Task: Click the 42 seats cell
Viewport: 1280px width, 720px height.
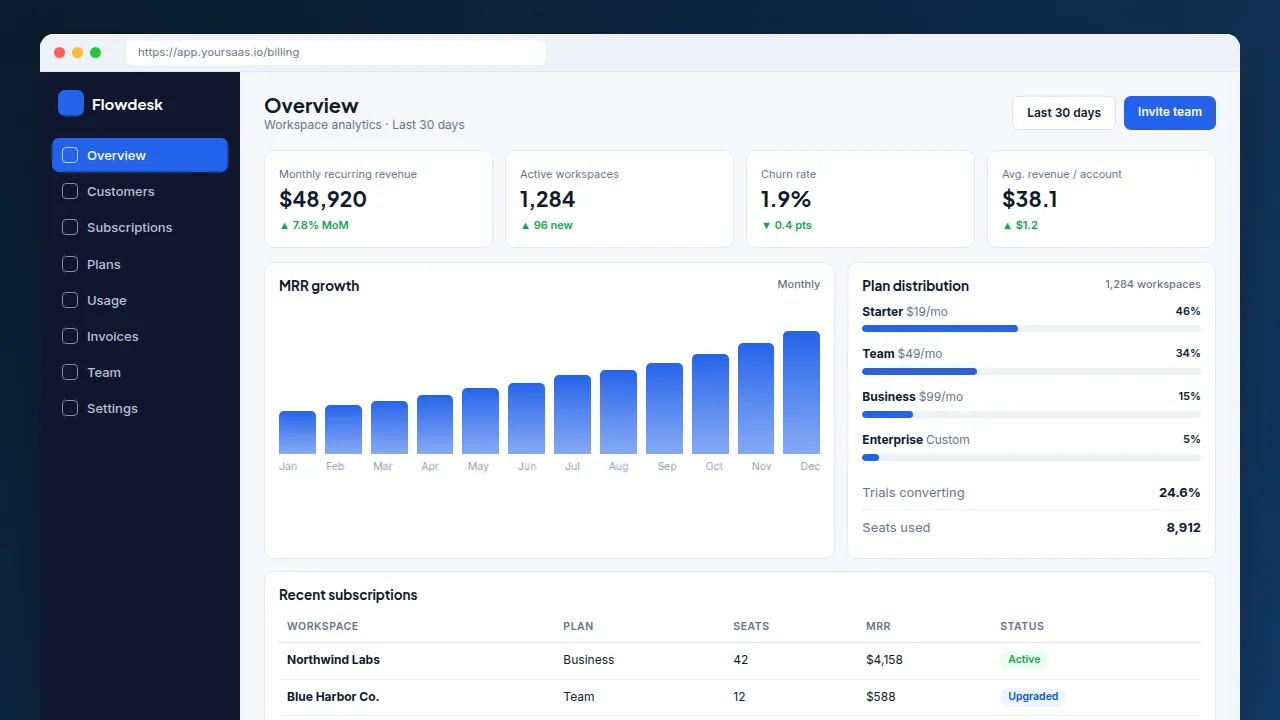Action: pyautogui.click(x=740, y=660)
